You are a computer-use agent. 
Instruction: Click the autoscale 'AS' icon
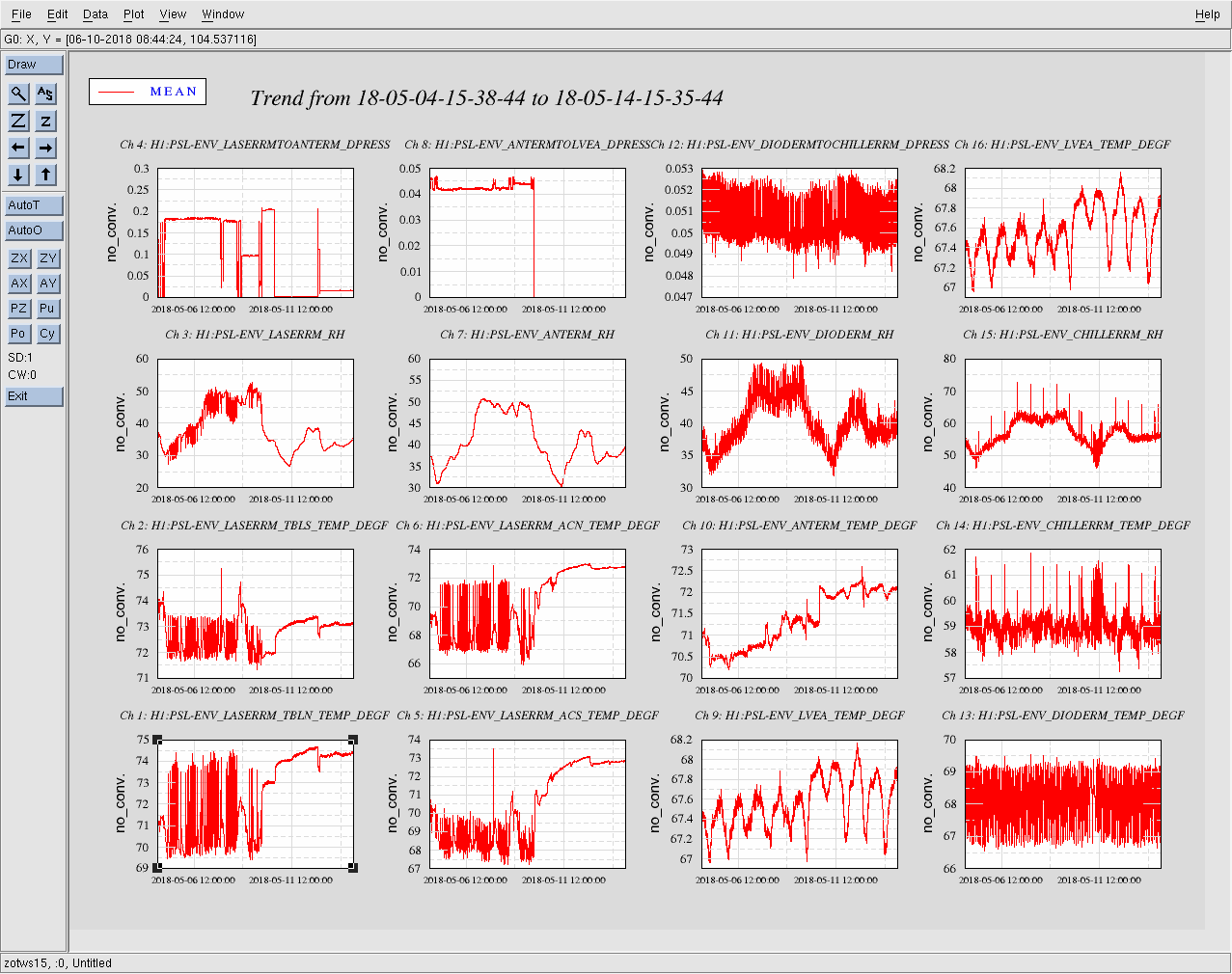[x=45, y=94]
